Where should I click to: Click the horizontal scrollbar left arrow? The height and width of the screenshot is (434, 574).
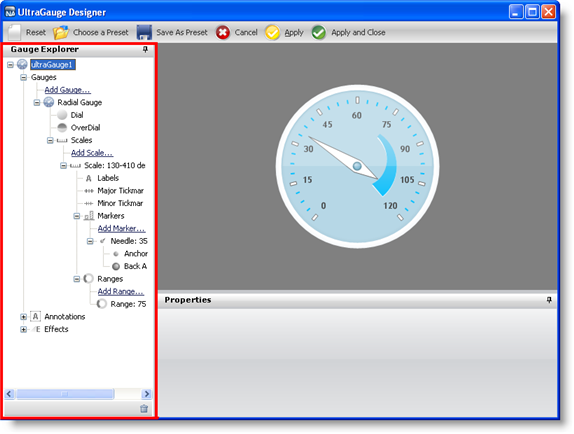(10, 394)
